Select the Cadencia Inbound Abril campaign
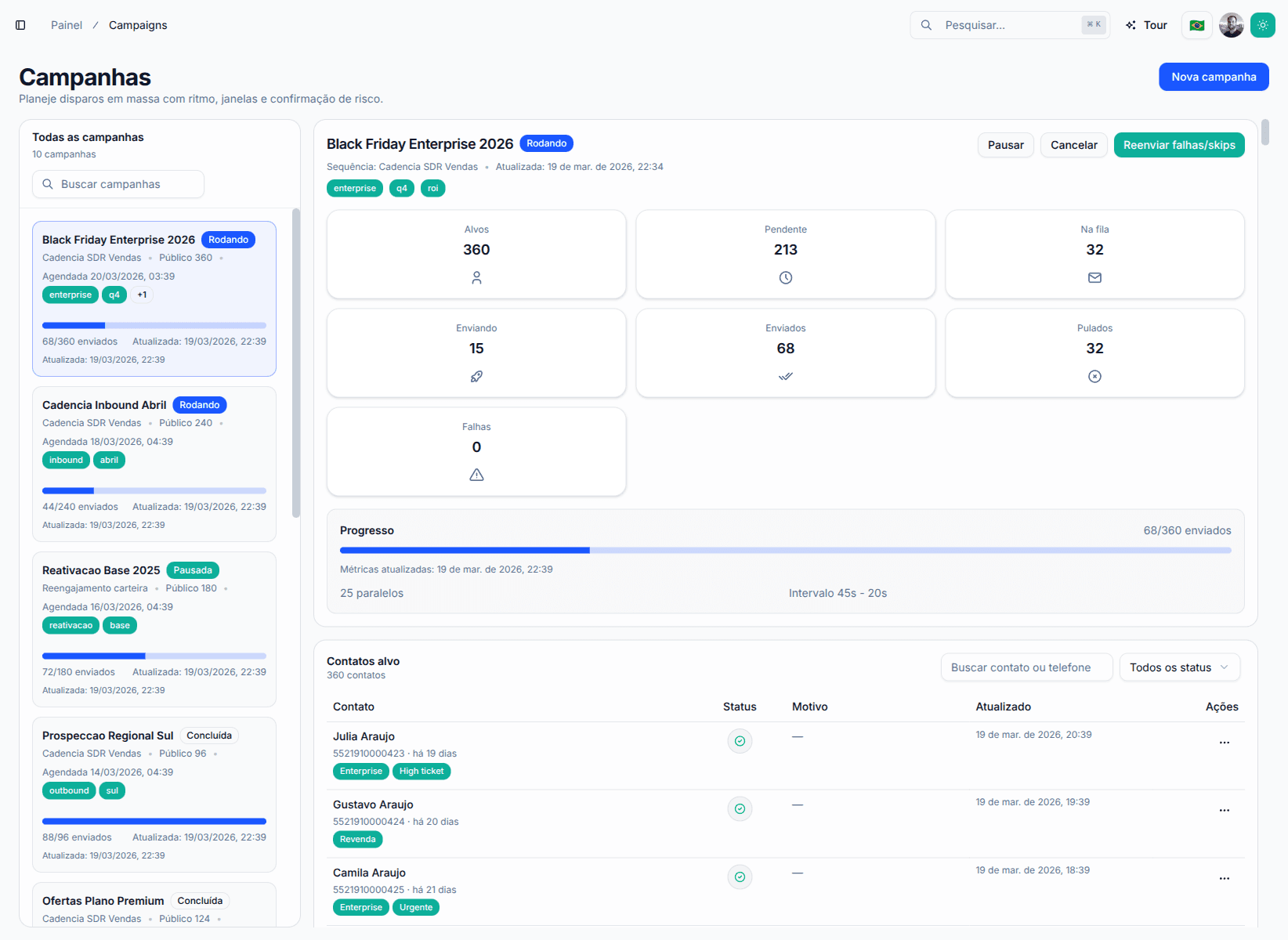The image size is (1288, 940). pos(104,405)
